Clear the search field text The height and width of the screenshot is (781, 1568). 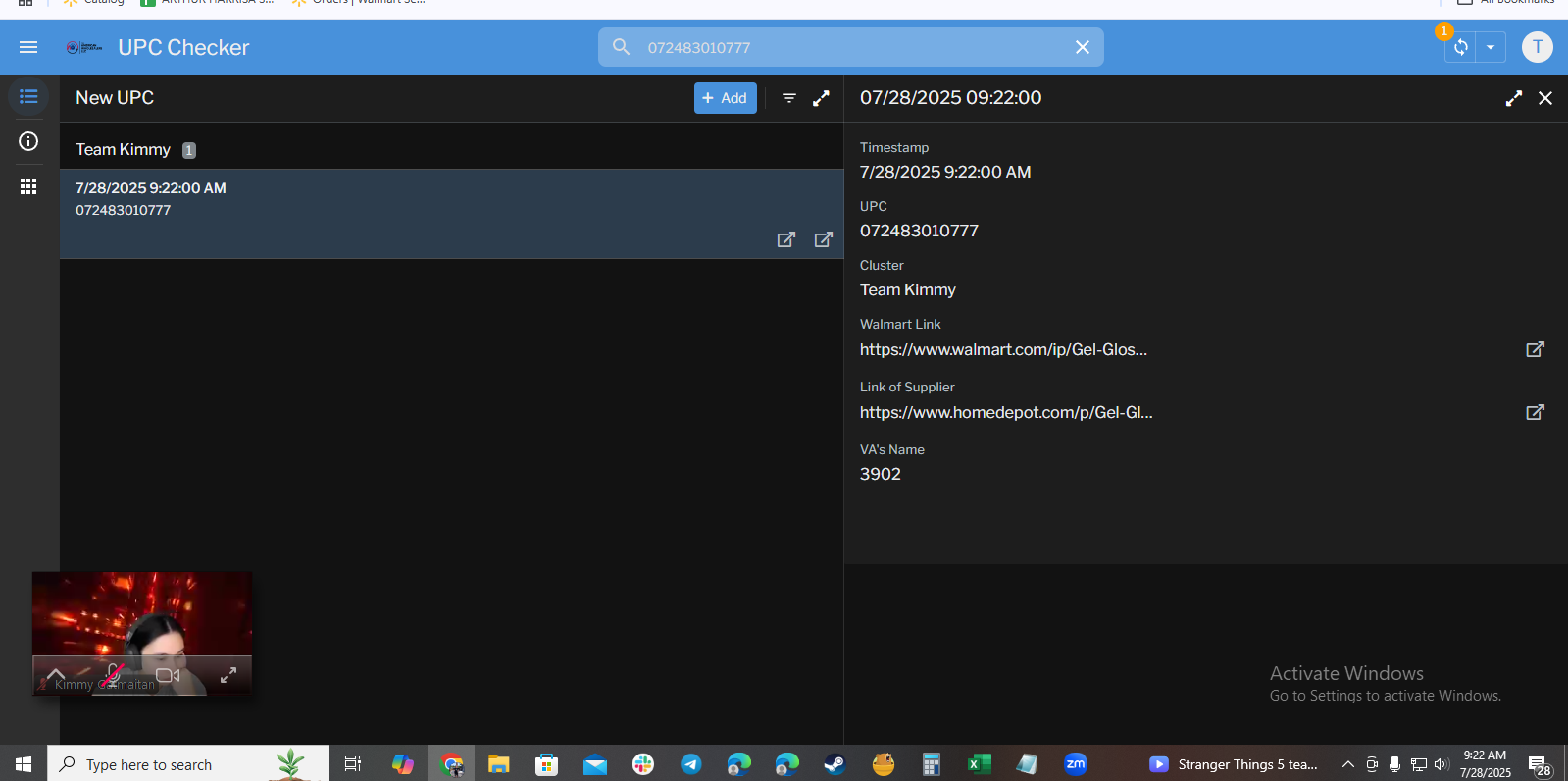[1082, 47]
